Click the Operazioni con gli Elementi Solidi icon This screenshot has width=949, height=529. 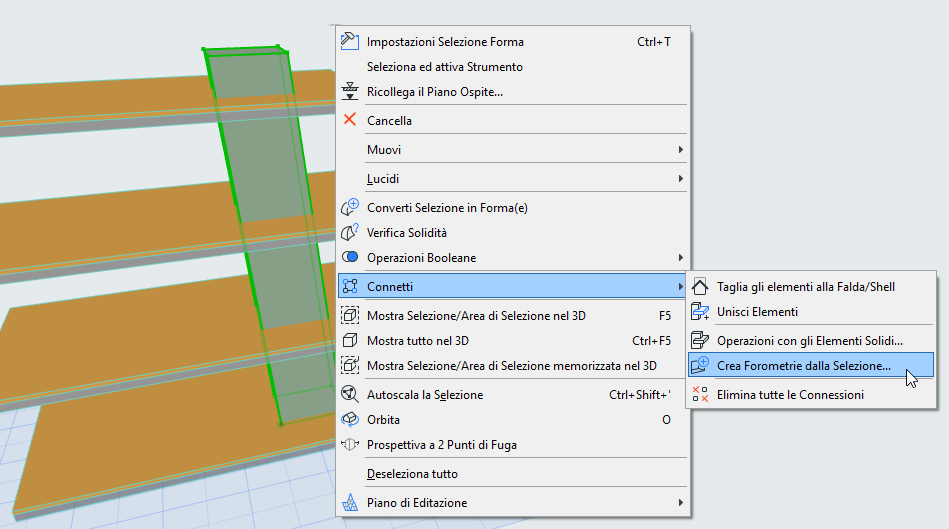point(700,340)
